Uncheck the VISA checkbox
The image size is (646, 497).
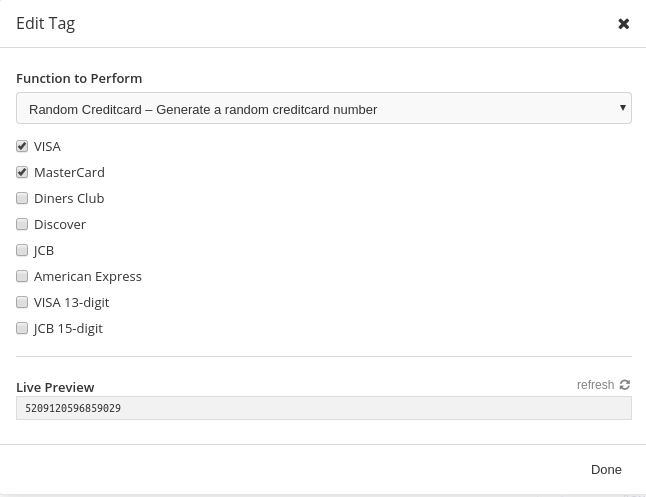pos(22,146)
